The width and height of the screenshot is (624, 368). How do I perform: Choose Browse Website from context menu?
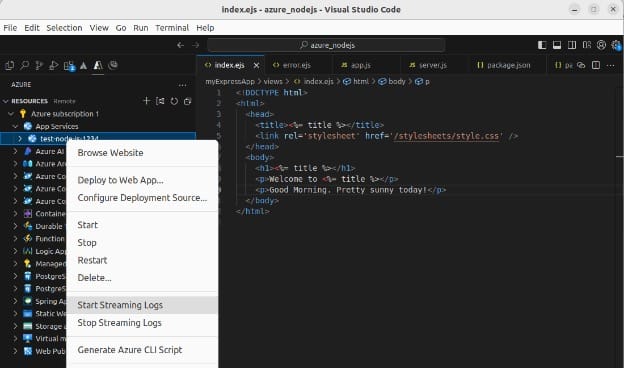[142, 153]
